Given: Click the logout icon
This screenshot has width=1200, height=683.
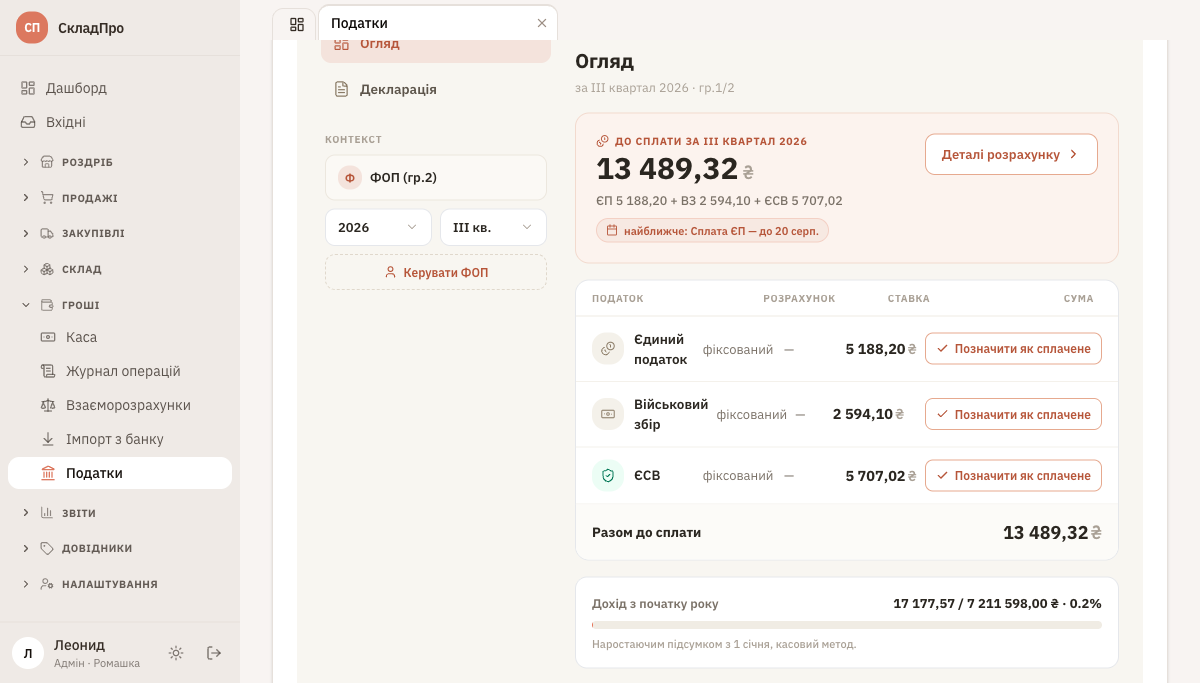Looking at the screenshot, I should (214, 653).
